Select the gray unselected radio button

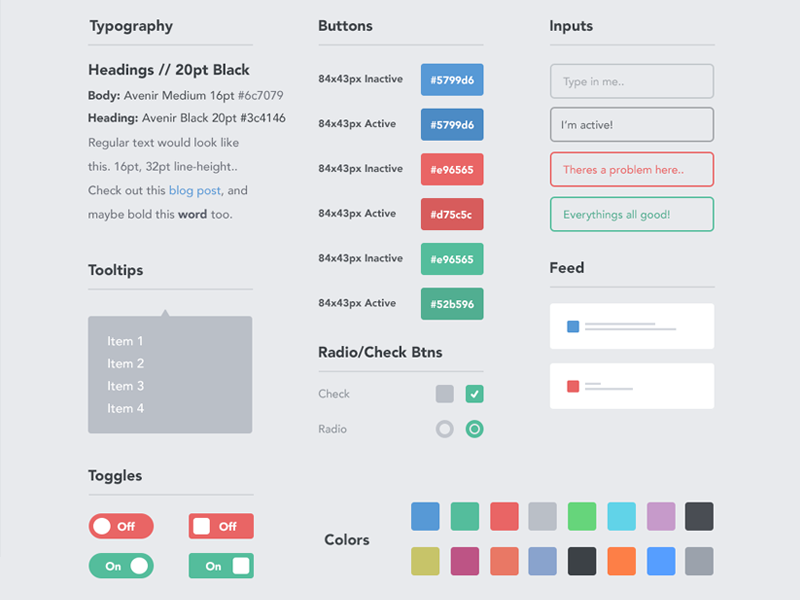point(445,429)
